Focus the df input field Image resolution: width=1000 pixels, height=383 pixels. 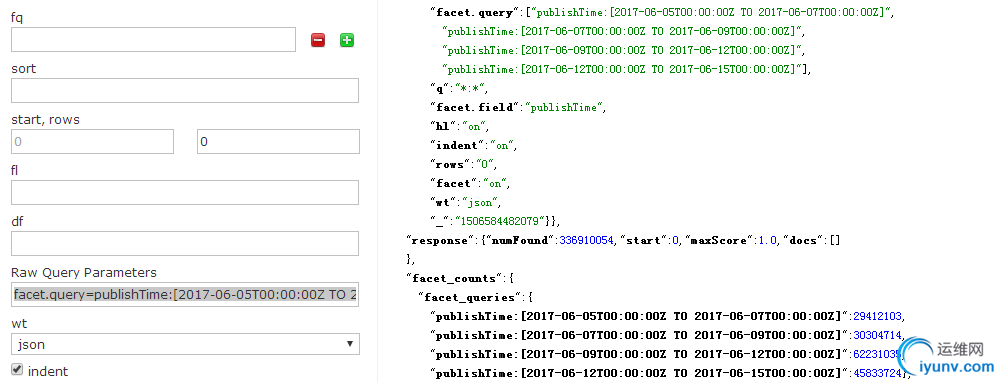185,243
